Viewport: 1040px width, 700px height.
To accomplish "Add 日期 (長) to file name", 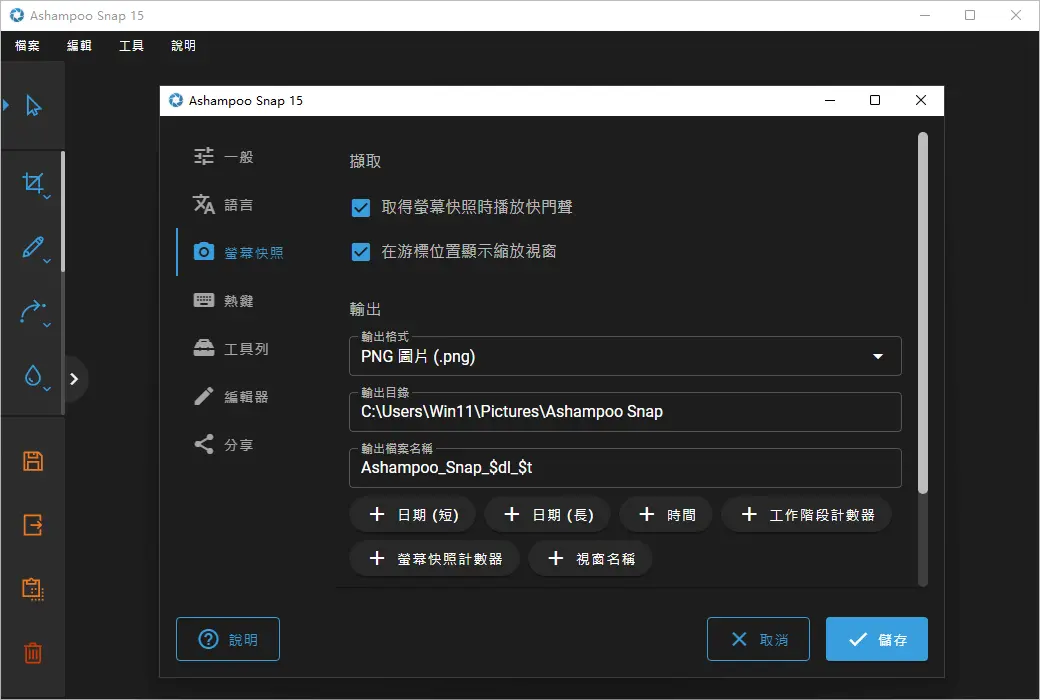I will pyautogui.click(x=547, y=515).
